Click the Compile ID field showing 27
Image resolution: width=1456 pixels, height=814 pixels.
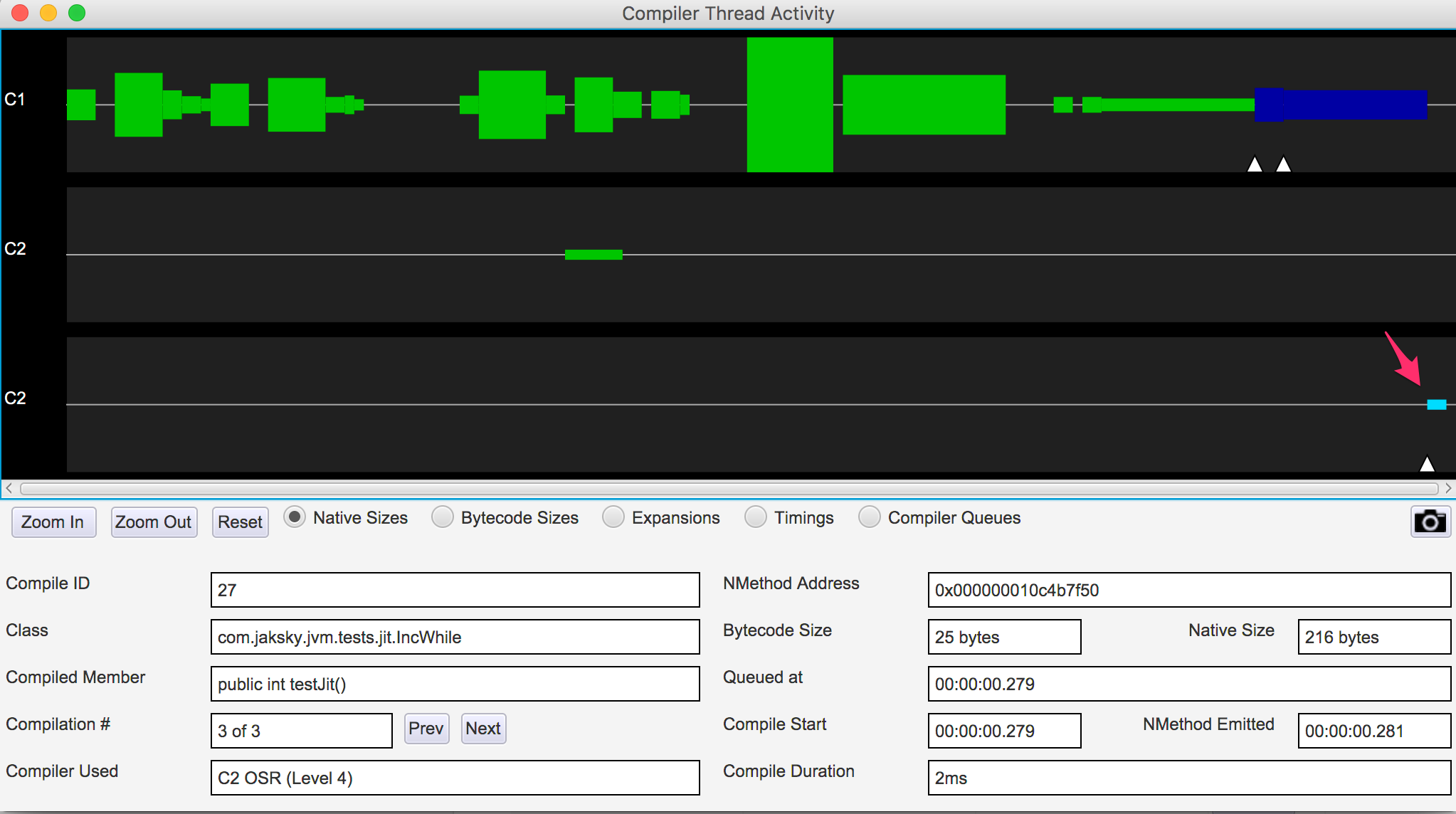point(455,590)
